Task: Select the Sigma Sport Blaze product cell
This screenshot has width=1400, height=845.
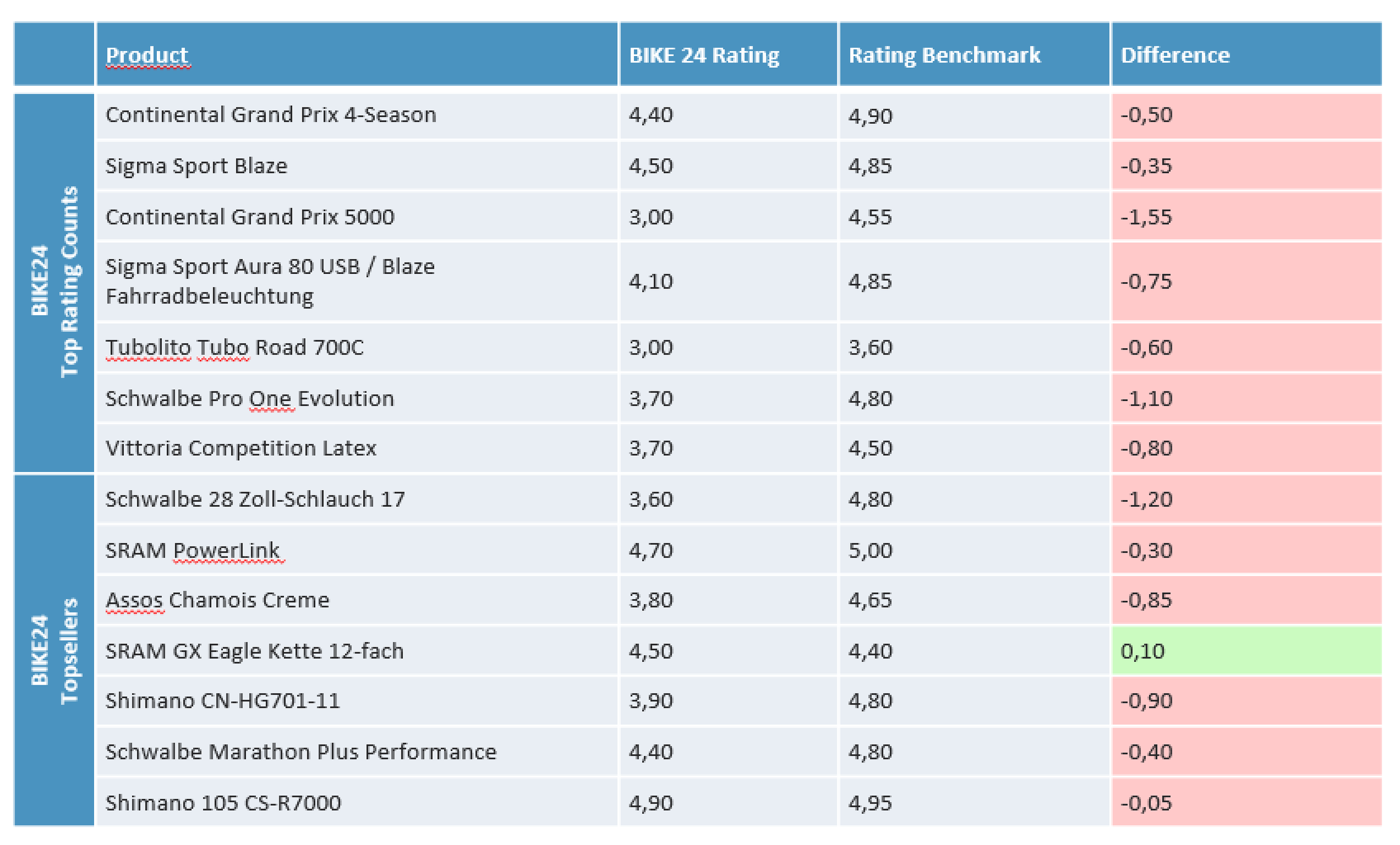Action: point(196,166)
